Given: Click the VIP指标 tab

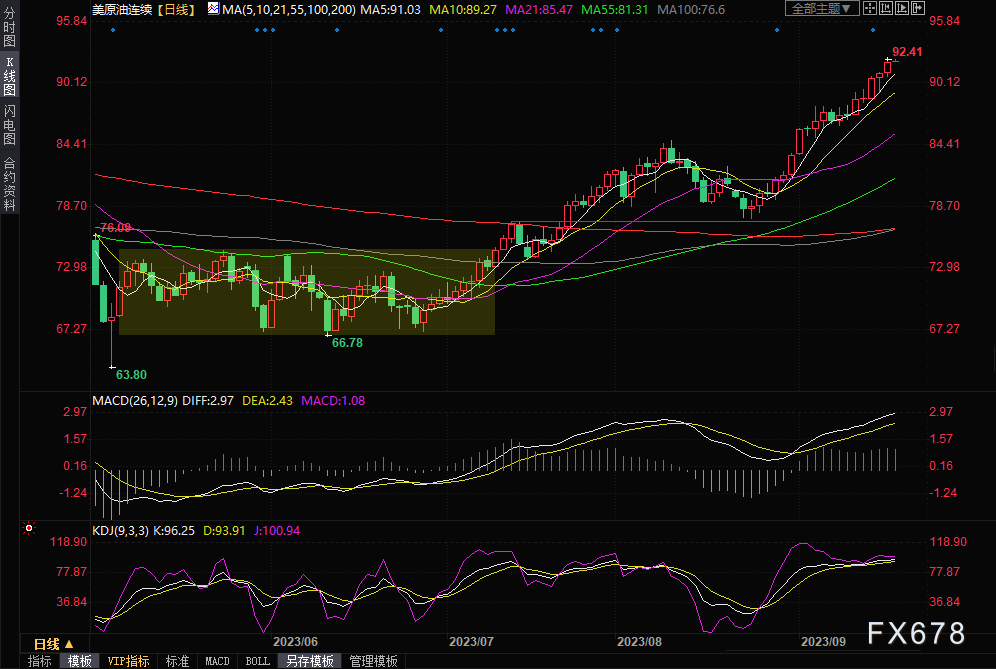Looking at the screenshot, I should 128,661.
